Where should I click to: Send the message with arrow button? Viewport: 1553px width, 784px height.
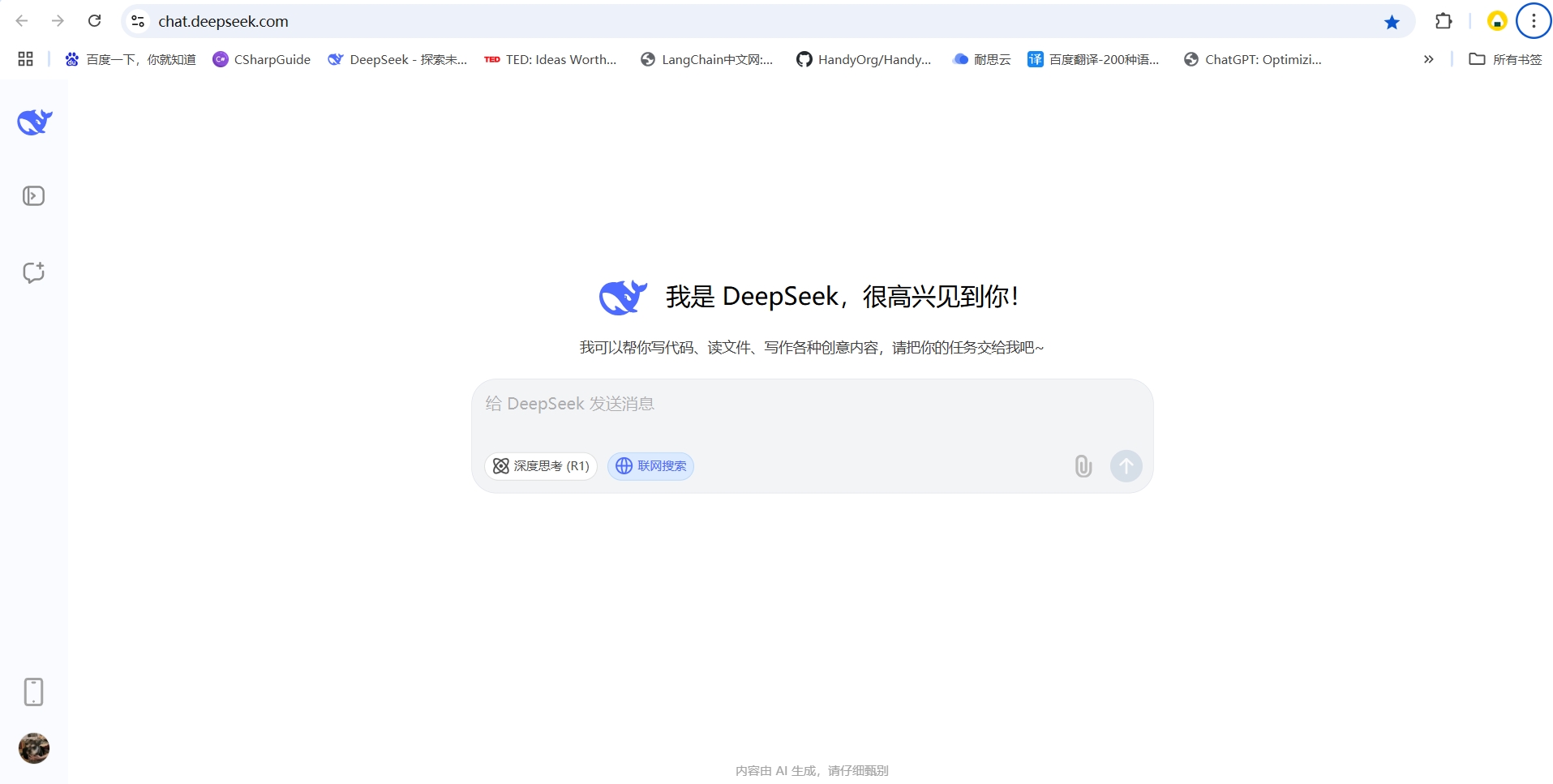[1126, 466]
